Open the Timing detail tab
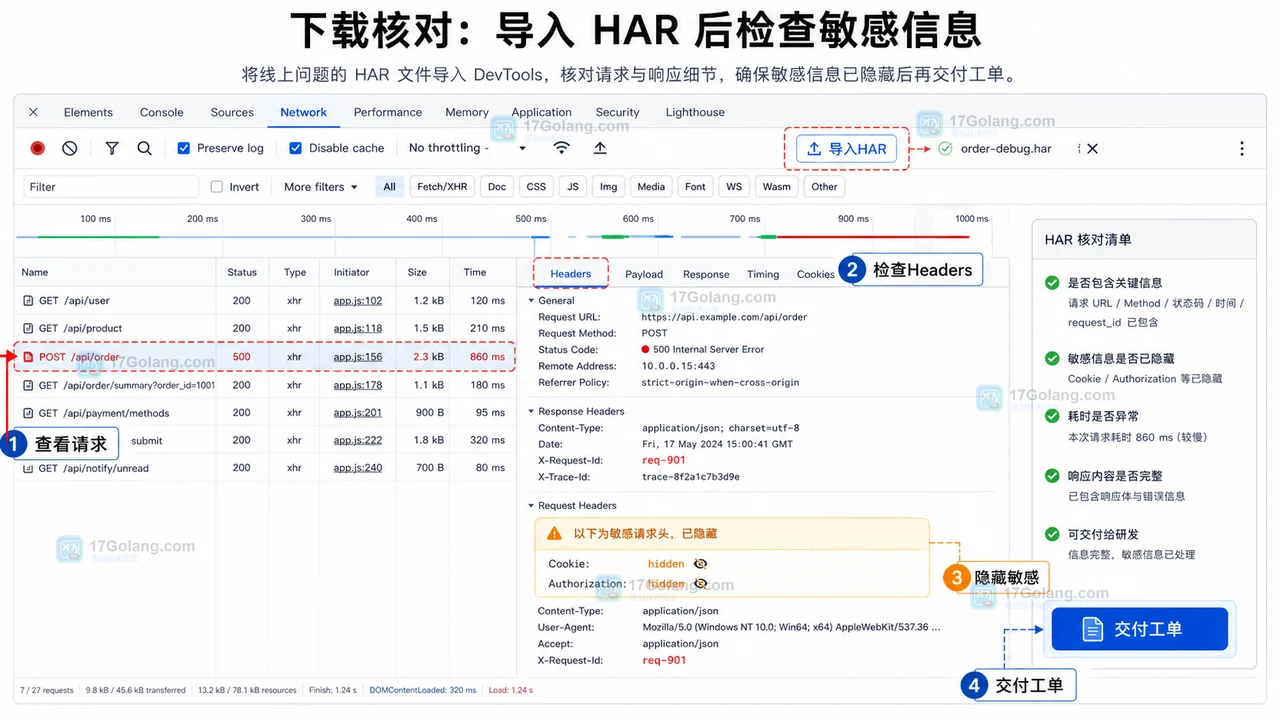The height and width of the screenshot is (720, 1280). click(x=763, y=274)
